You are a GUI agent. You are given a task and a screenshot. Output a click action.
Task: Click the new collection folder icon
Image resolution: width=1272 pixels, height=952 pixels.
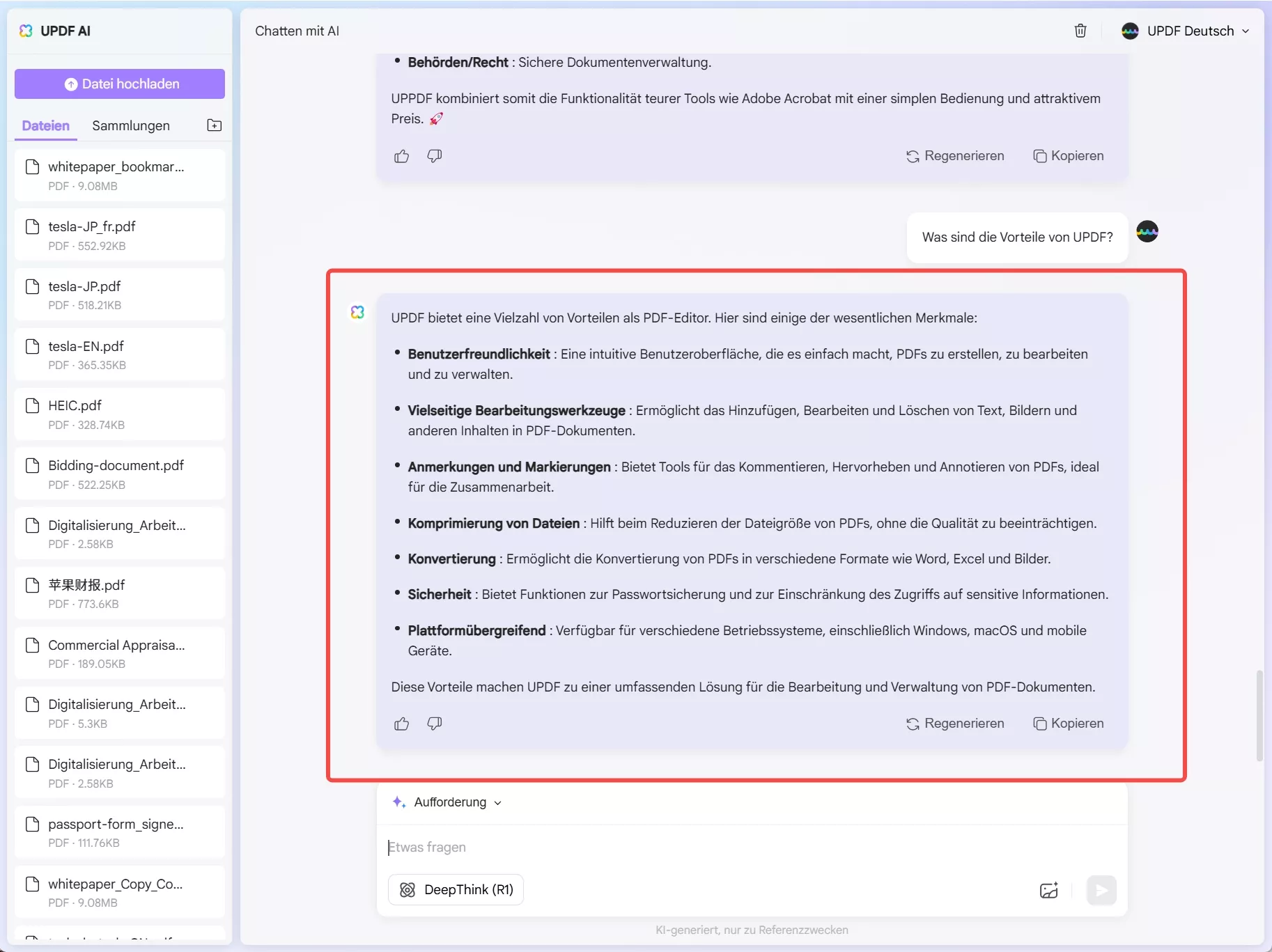click(215, 125)
